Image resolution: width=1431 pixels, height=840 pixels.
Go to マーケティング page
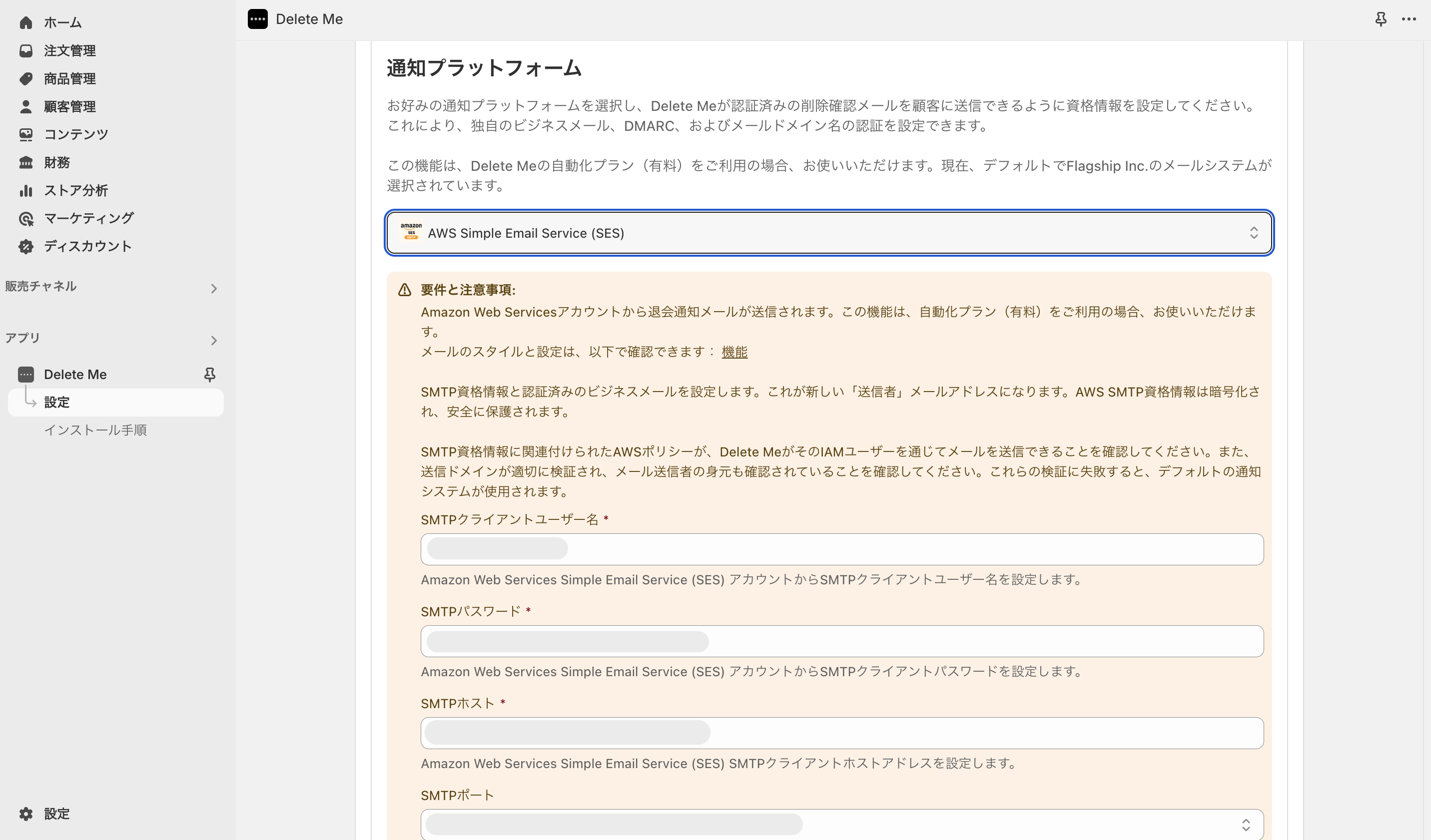[88, 218]
